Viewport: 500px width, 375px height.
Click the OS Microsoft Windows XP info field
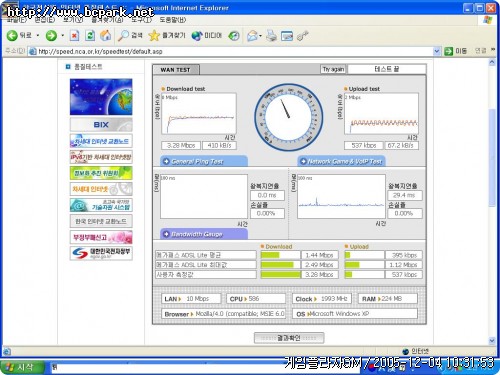[x=355, y=314]
